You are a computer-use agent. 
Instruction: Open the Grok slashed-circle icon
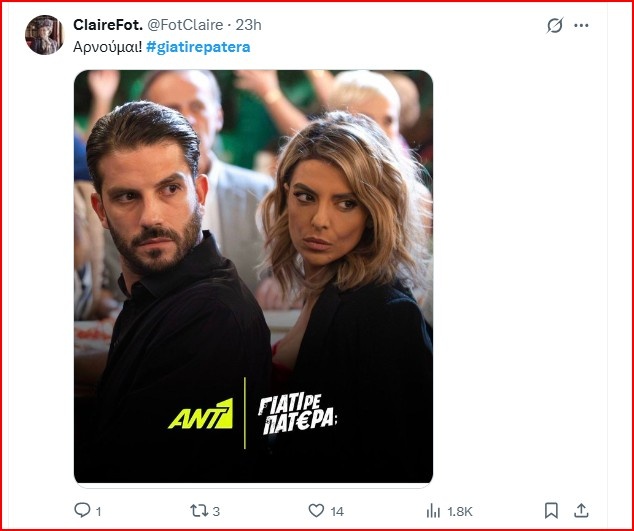point(555,26)
